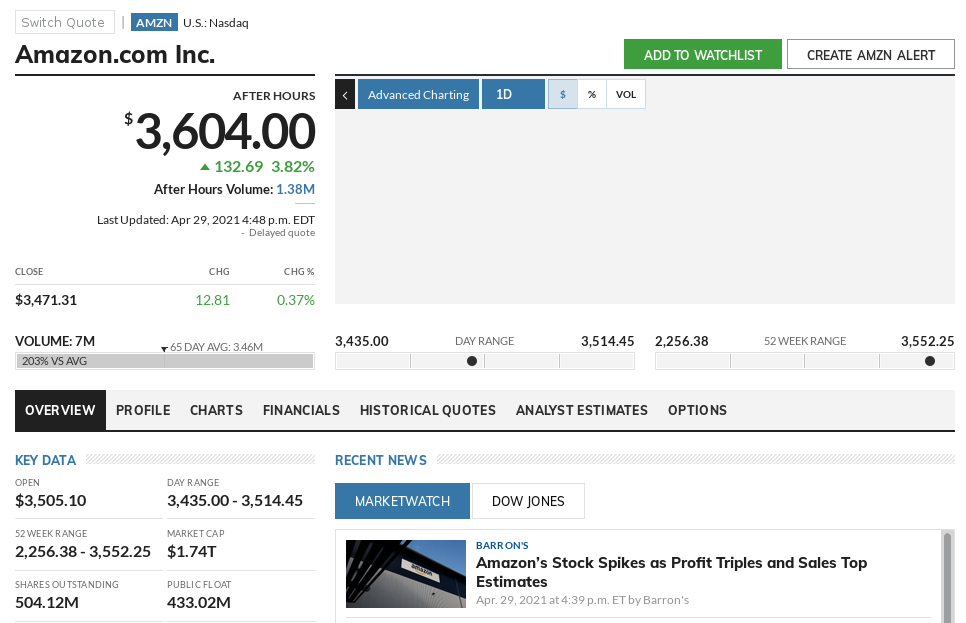Open the Overview tab
This screenshot has height=623, width=966.
click(x=60, y=410)
